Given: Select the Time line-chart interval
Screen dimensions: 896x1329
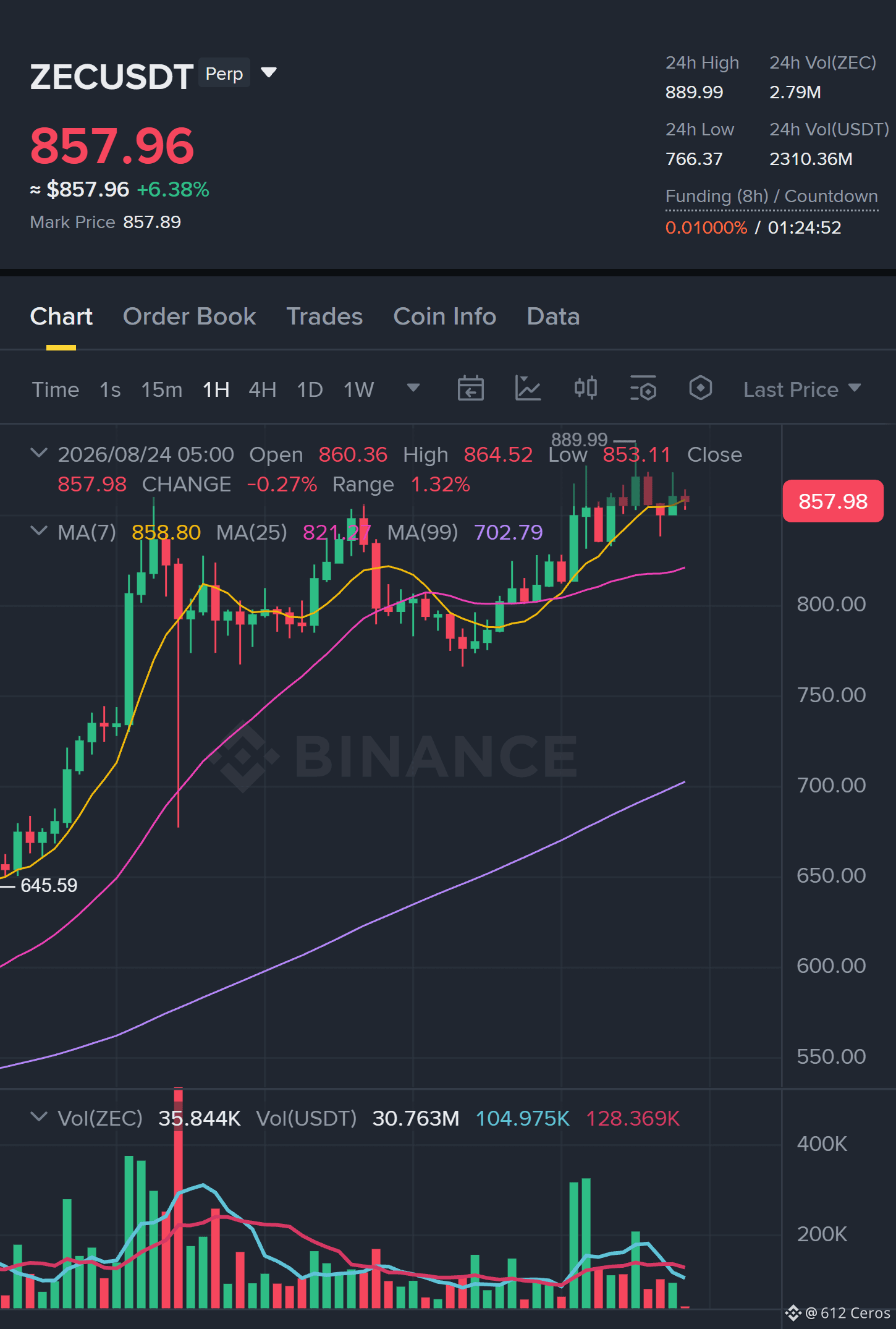Looking at the screenshot, I should pyautogui.click(x=56, y=389).
